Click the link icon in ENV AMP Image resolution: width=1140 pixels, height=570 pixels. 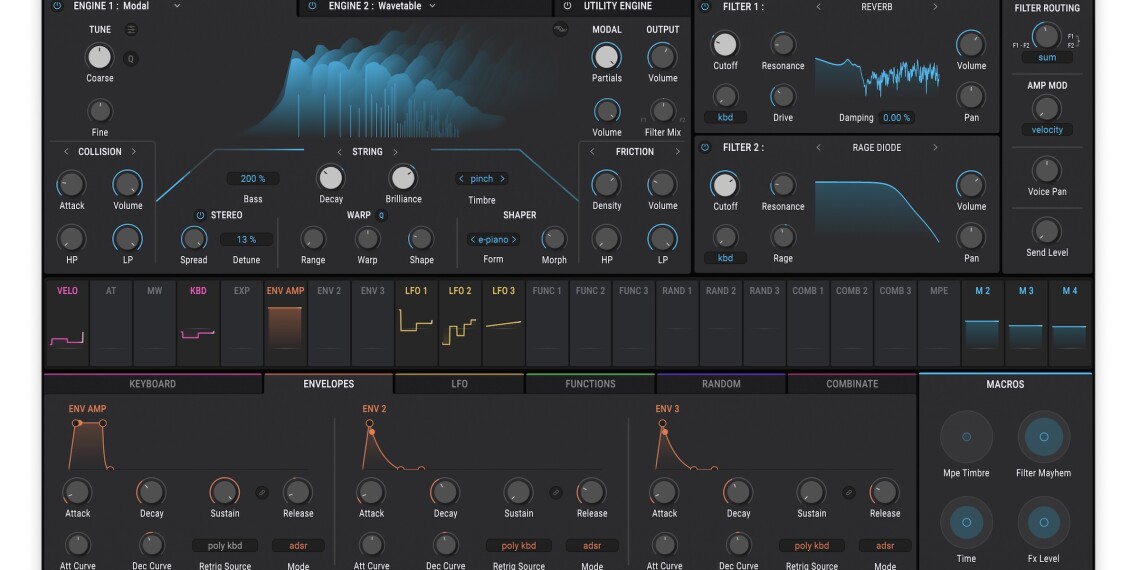click(x=262, y=492)
